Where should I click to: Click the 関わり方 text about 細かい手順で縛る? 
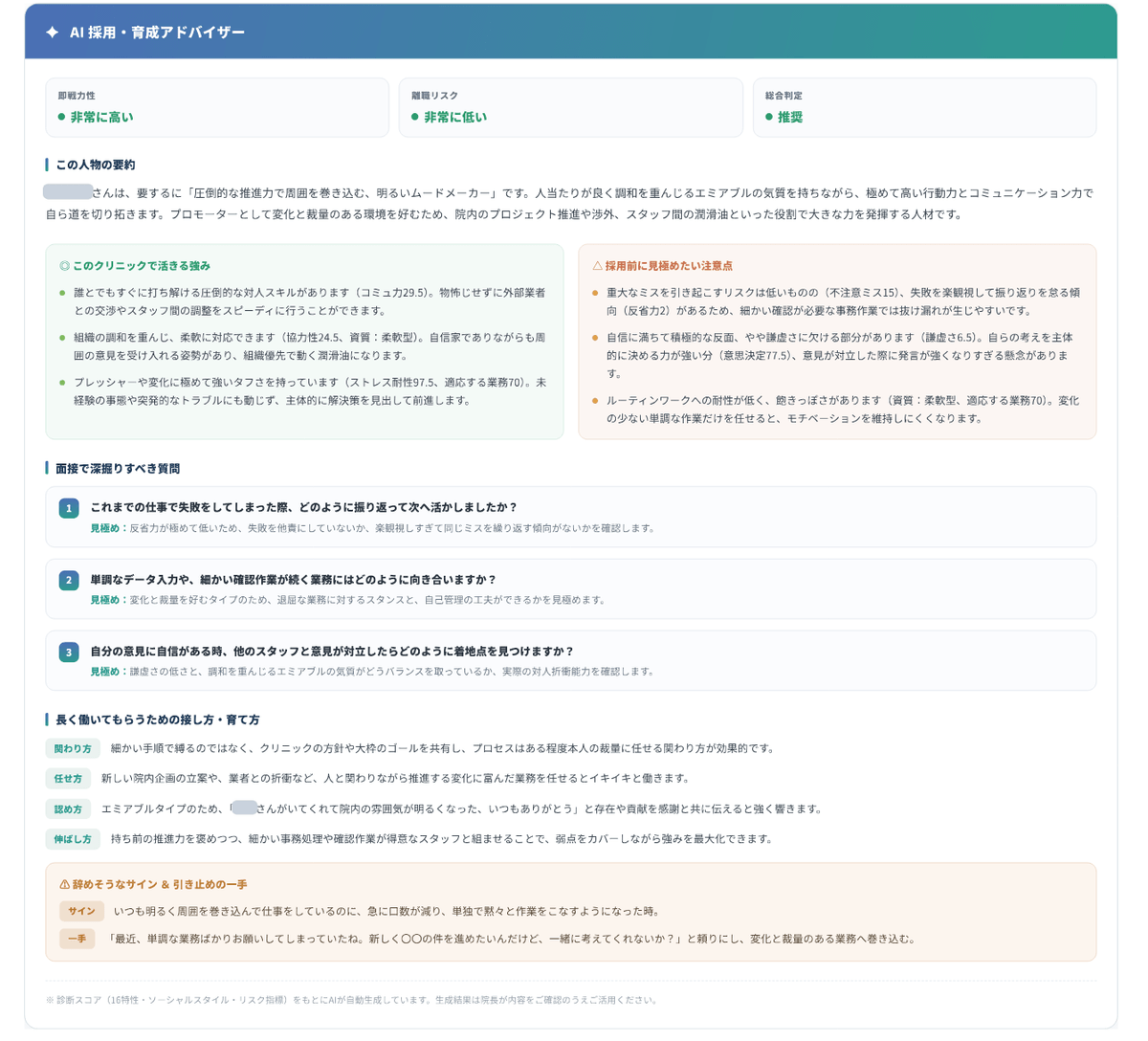coord(443,748)
